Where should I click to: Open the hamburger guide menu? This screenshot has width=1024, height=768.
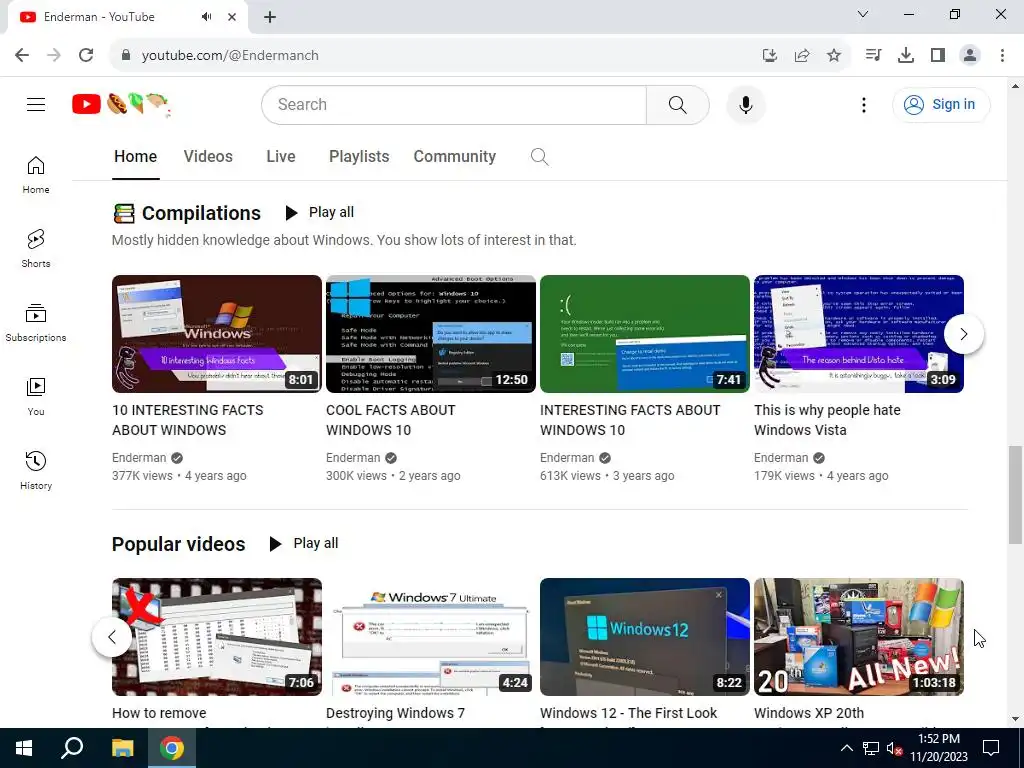[x=36, y=104]
